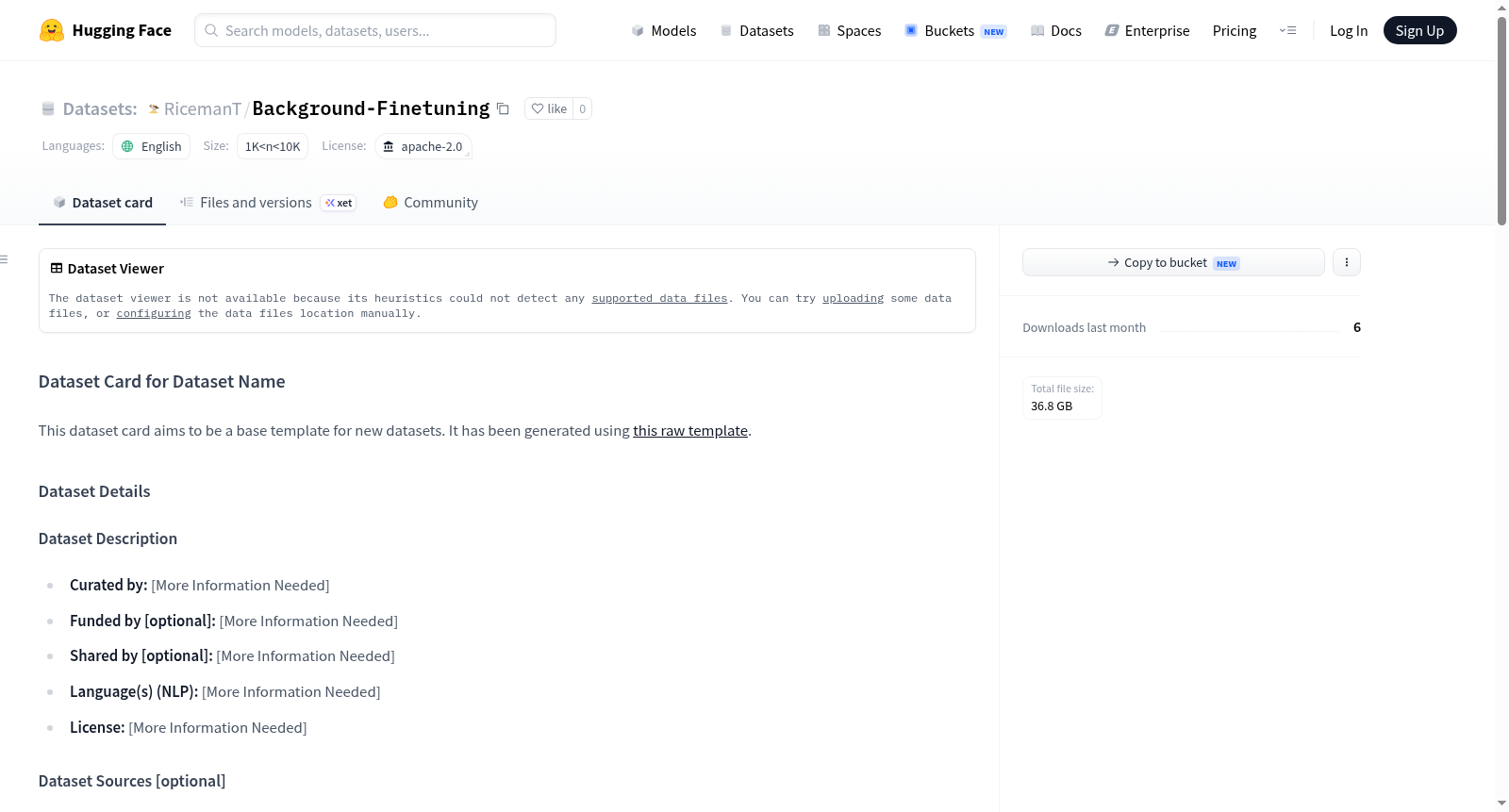
Task: Click the Sign Up button
Action: pos(1420,30)
